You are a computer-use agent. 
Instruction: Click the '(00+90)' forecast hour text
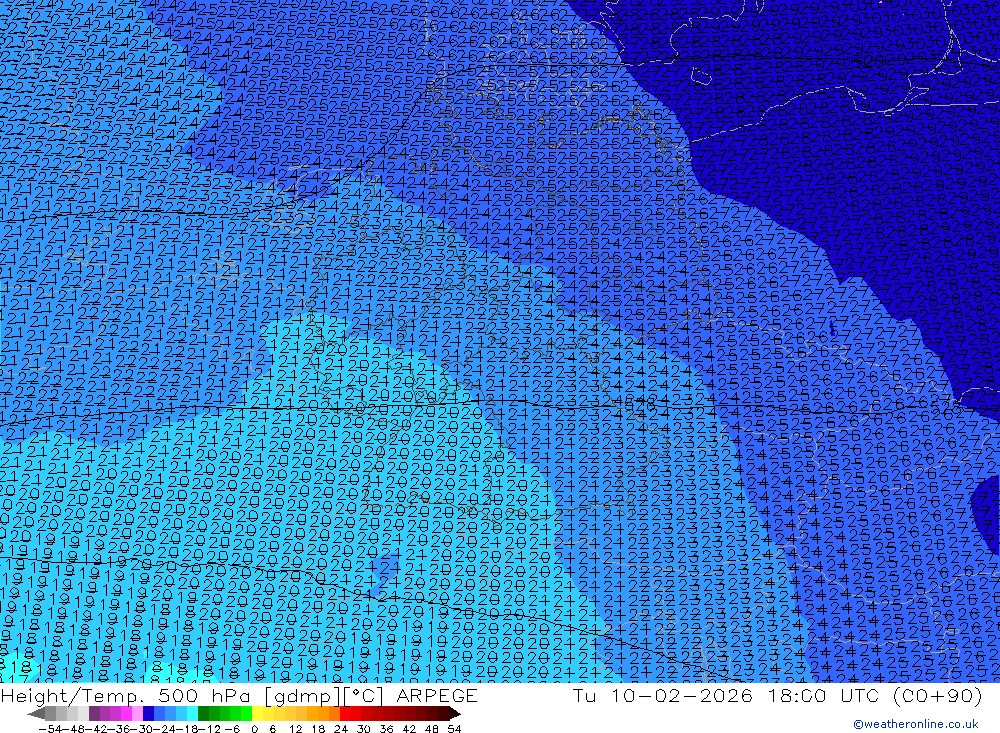click(x=937, y=695)
